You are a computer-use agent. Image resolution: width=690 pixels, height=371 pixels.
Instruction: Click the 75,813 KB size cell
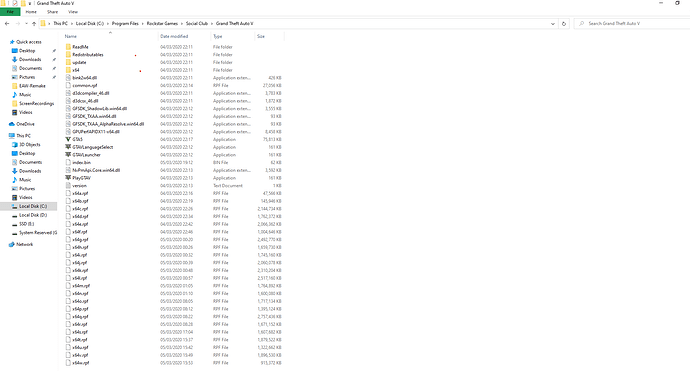[272, 140]
